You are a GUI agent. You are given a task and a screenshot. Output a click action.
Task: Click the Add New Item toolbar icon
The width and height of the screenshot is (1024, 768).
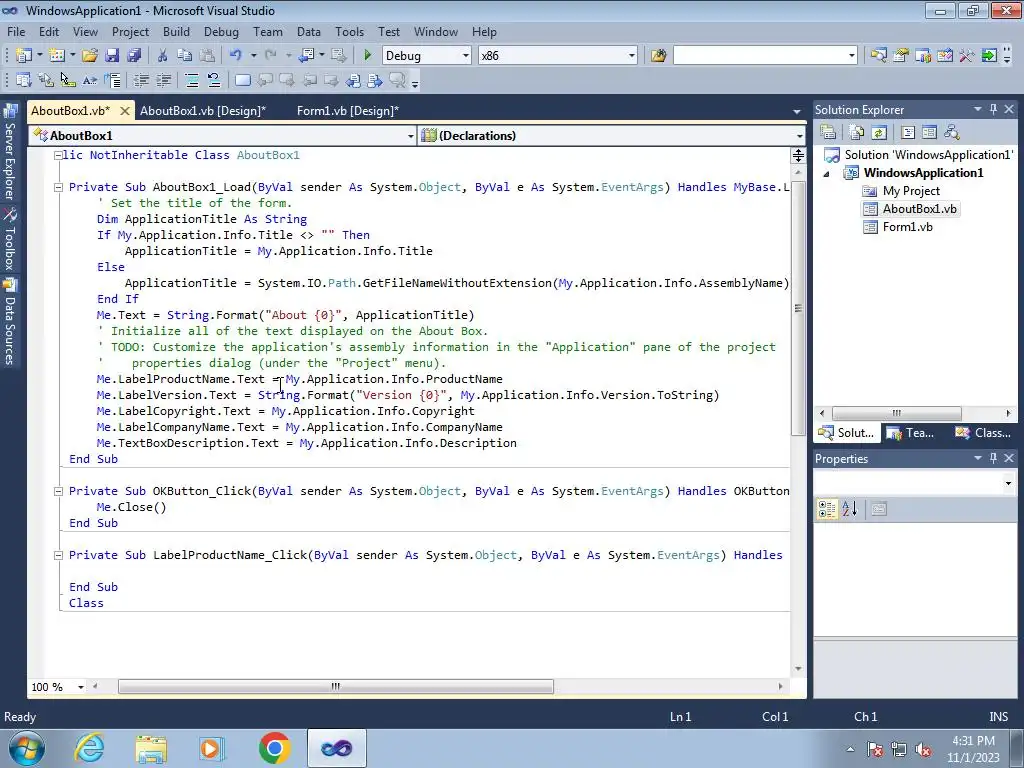point(57,56)
